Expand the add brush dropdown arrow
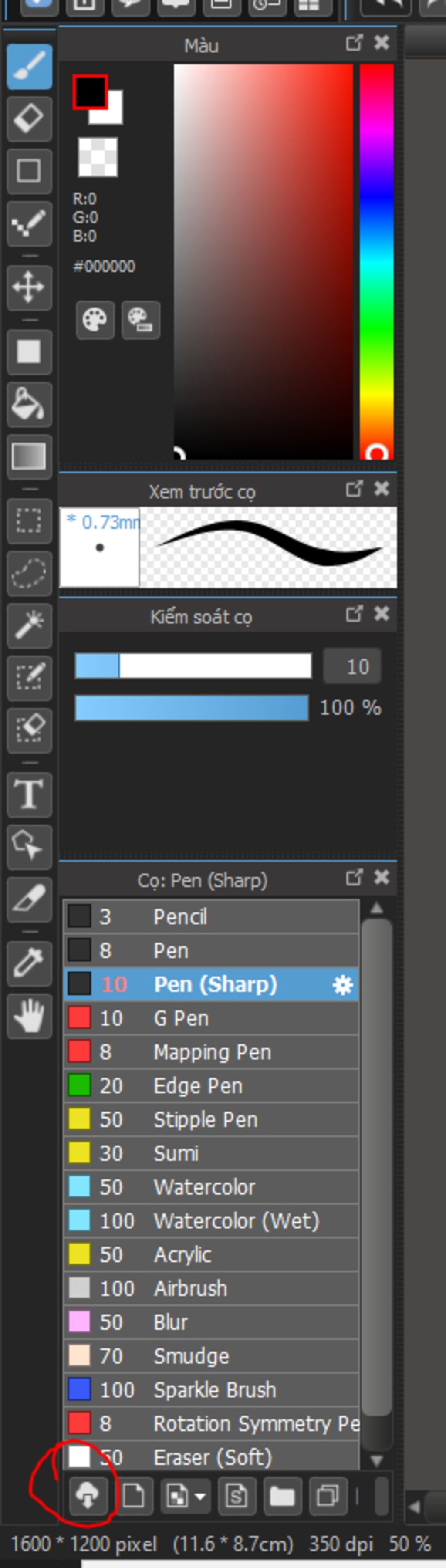The height and width of the screenshot is (1568, 446). coord(199,1496)
